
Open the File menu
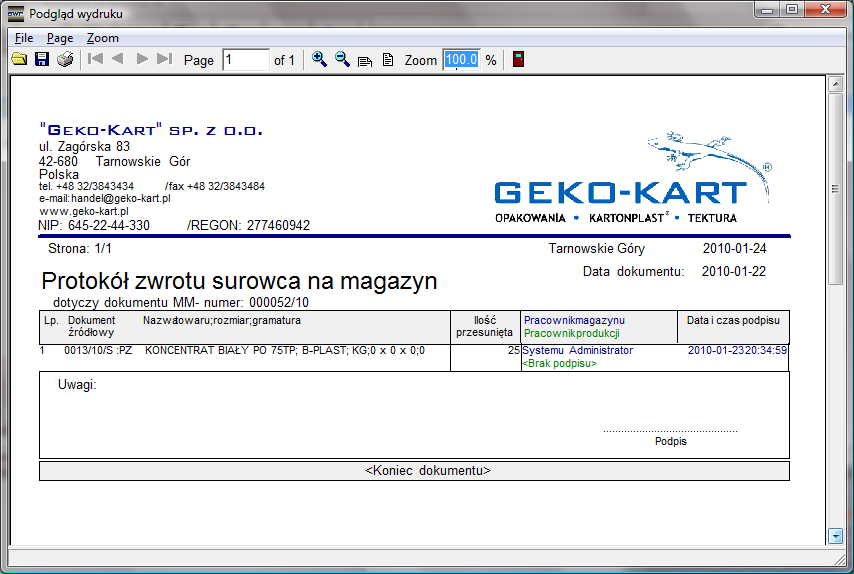click(24, 38)
